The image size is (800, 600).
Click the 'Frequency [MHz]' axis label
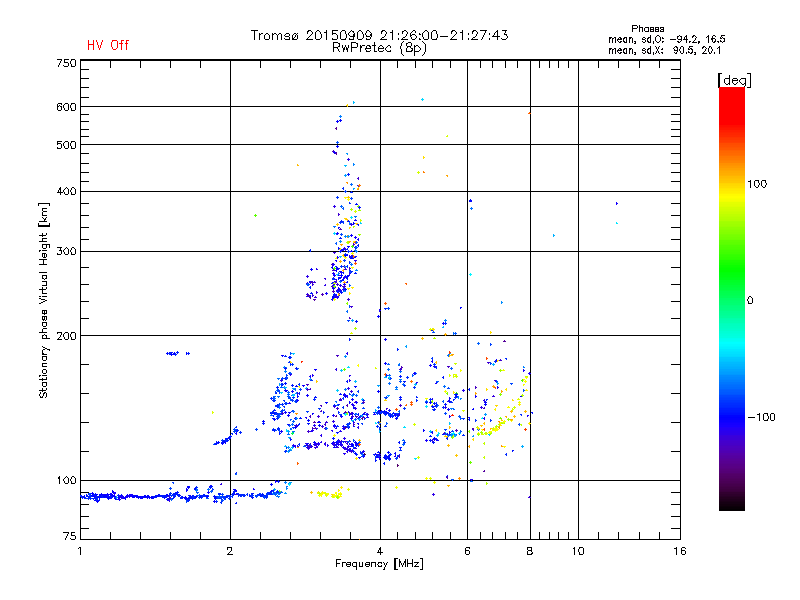point(379,564)
